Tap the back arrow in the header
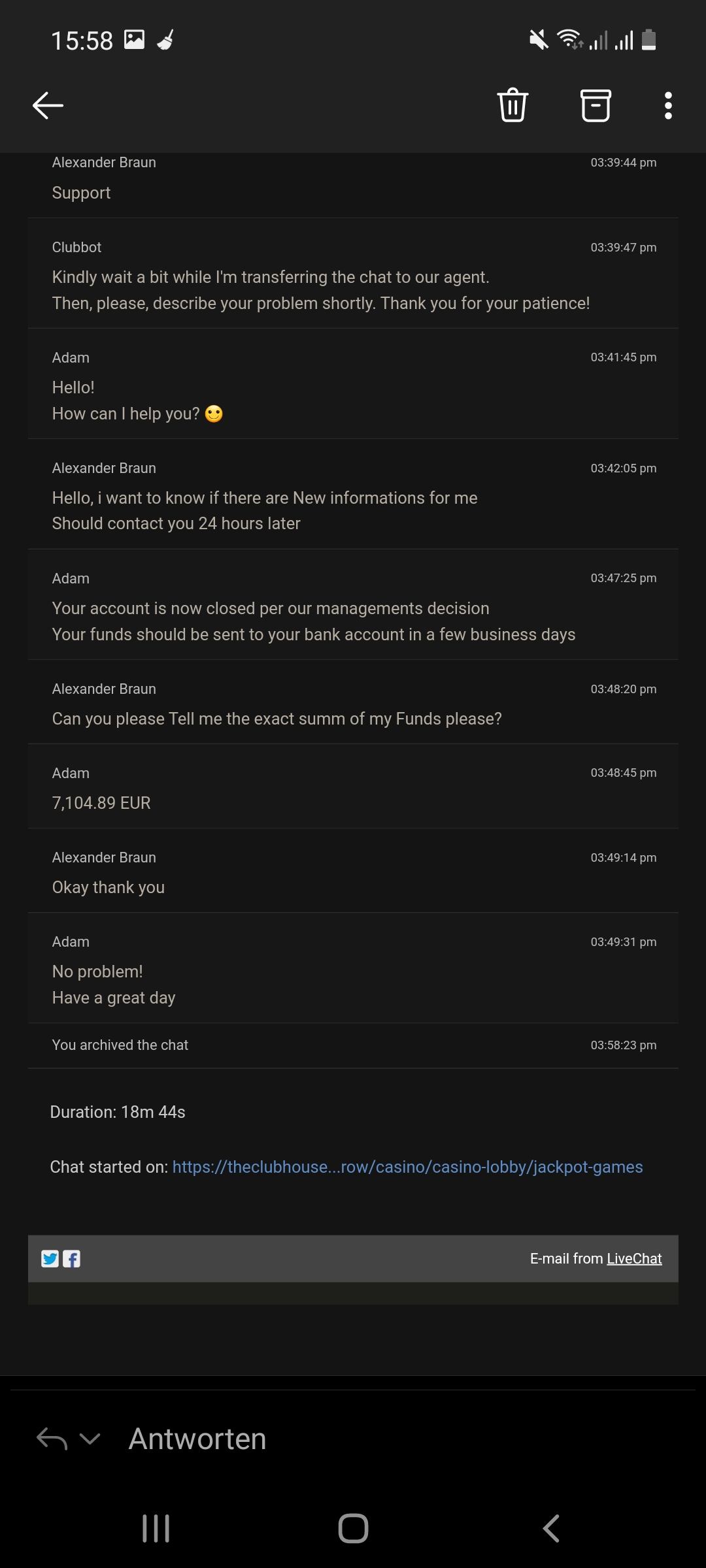The height and width of the screenshot is (1568, 706). [48, 105]
